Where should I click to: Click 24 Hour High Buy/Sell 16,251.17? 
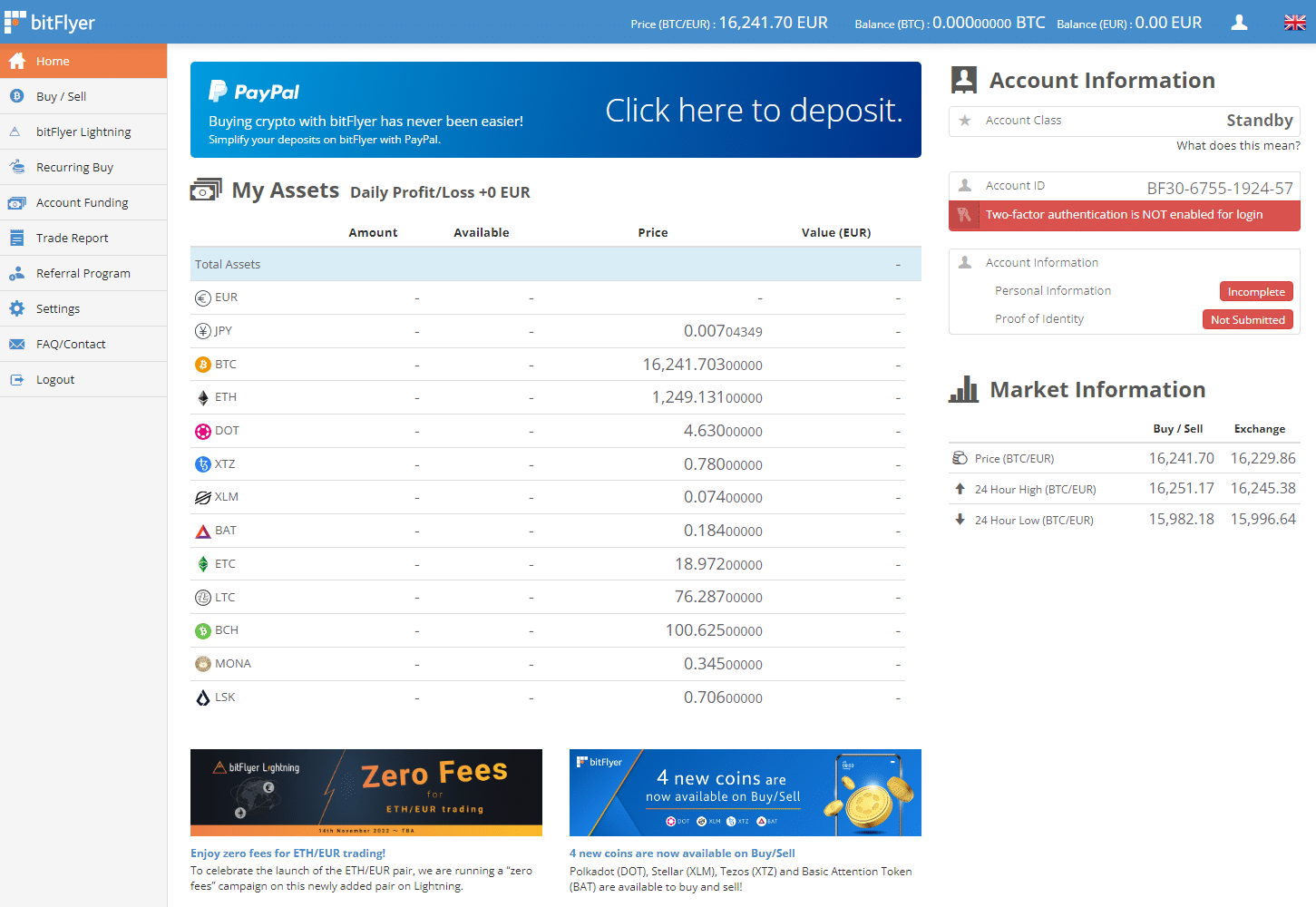1181,488
